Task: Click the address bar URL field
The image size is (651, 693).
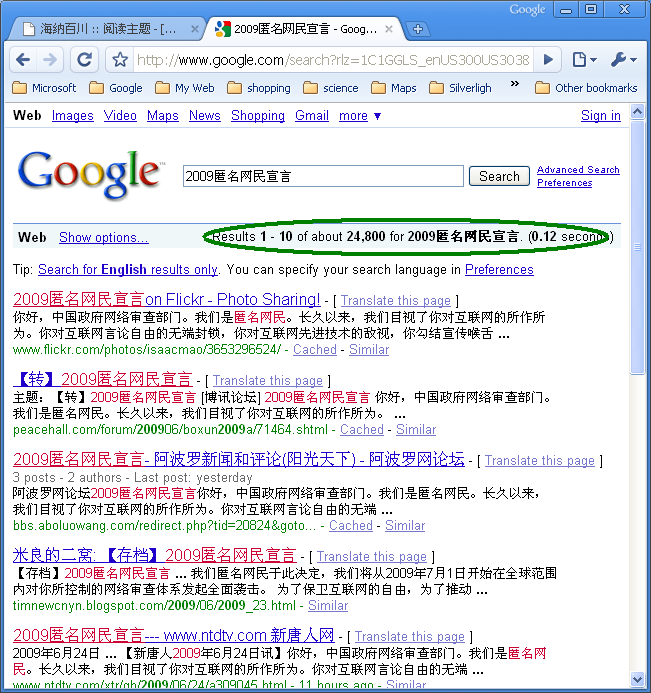Action: (x=333, y=60)
